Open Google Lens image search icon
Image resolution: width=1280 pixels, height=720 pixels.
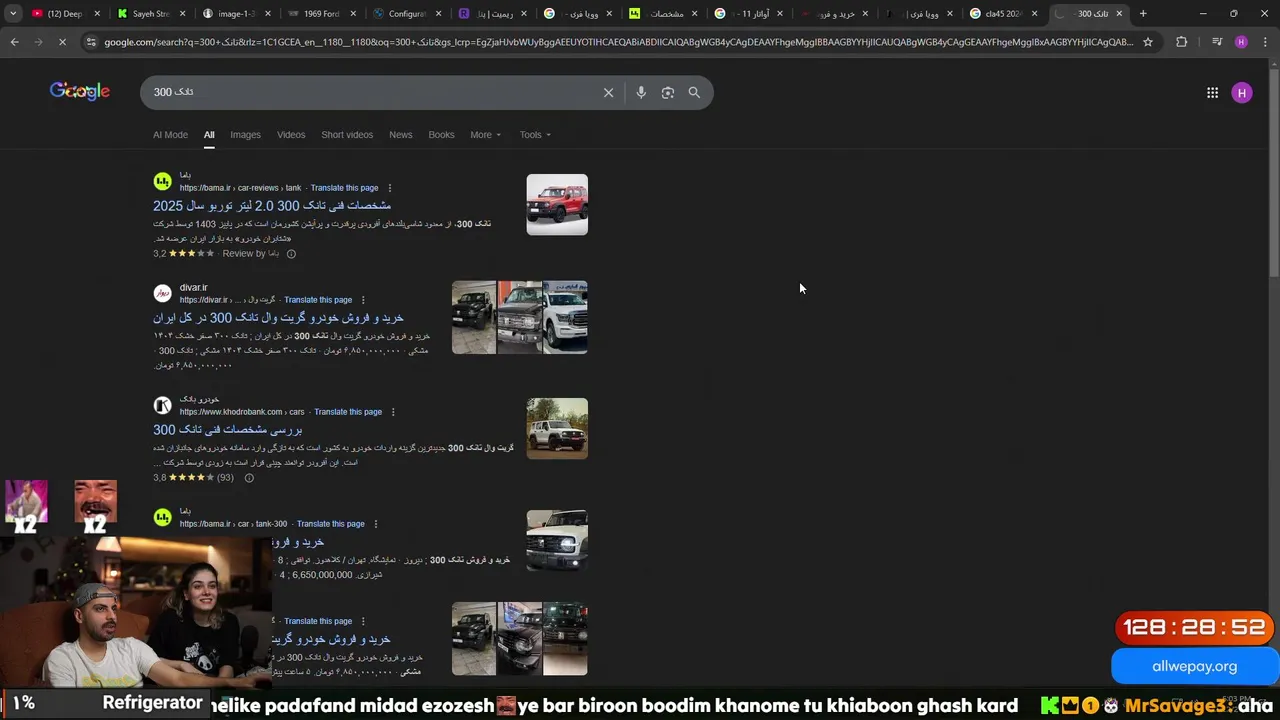click(x=668, y=92)
